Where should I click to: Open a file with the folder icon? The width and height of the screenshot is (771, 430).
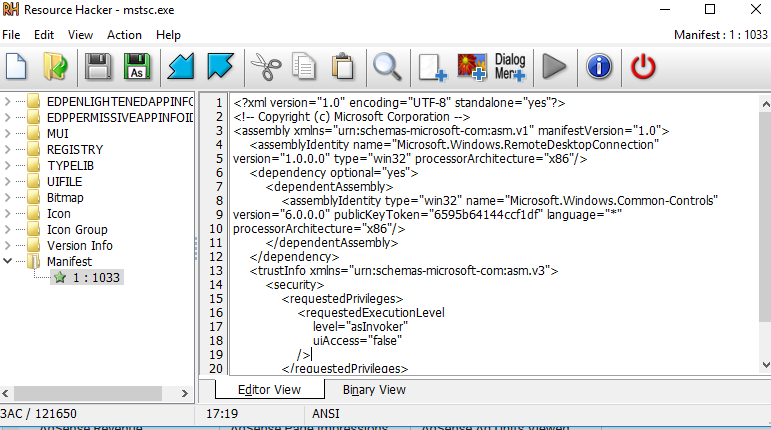tap(55, 66)
